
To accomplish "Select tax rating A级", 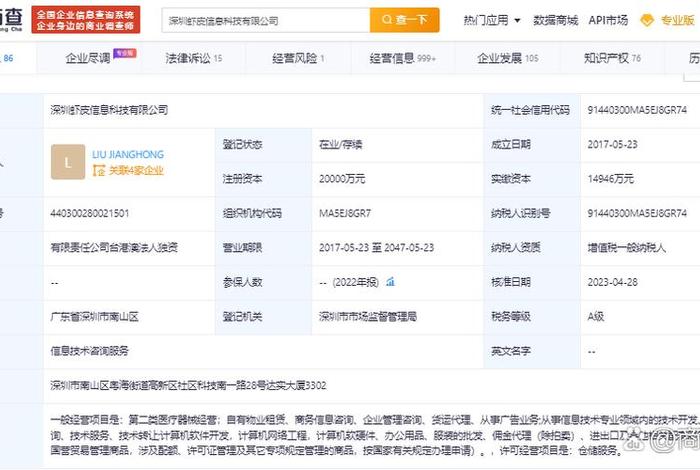I will pyautogui.click(x=596, y=316).
